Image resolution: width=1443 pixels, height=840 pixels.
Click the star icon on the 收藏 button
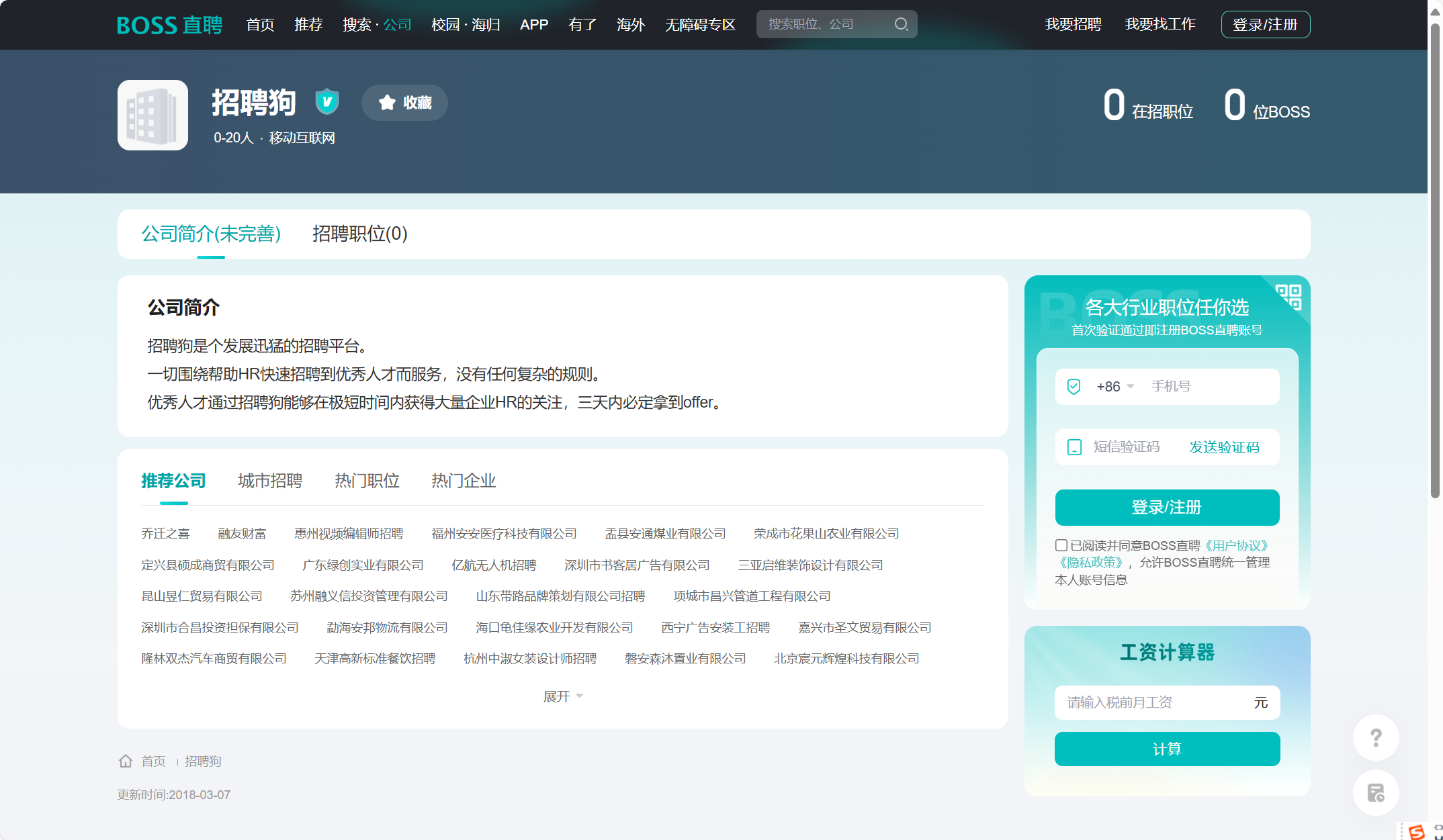(387, 102)
